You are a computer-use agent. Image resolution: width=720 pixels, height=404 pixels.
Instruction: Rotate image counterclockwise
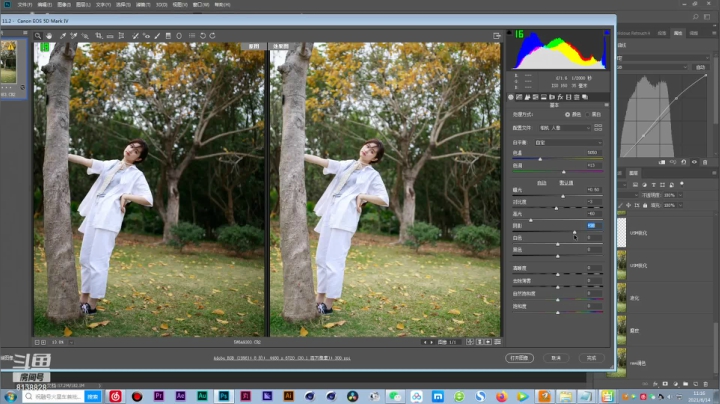[202, 36]
